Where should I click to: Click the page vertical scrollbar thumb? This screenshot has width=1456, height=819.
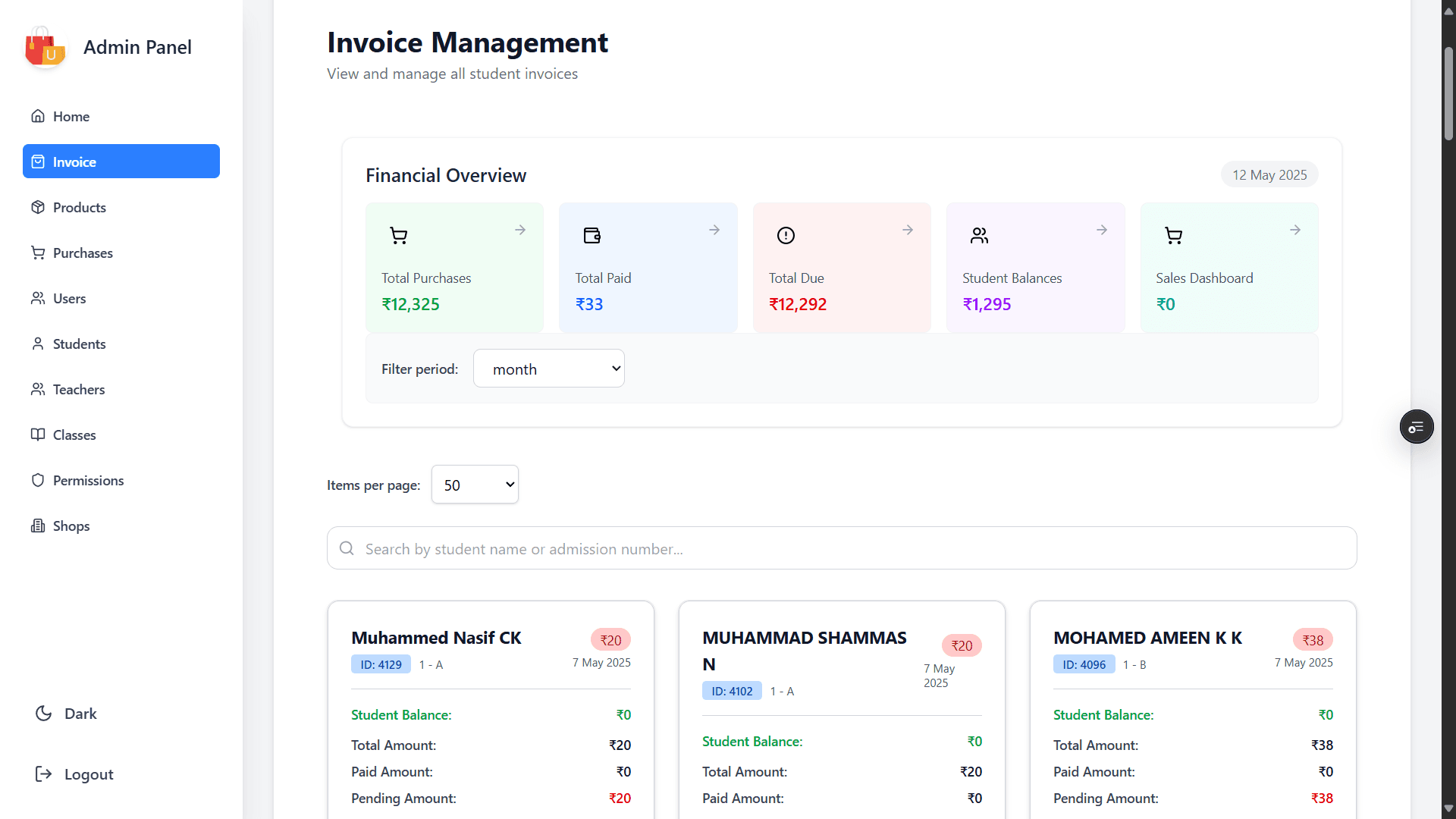pos(1448,93)
